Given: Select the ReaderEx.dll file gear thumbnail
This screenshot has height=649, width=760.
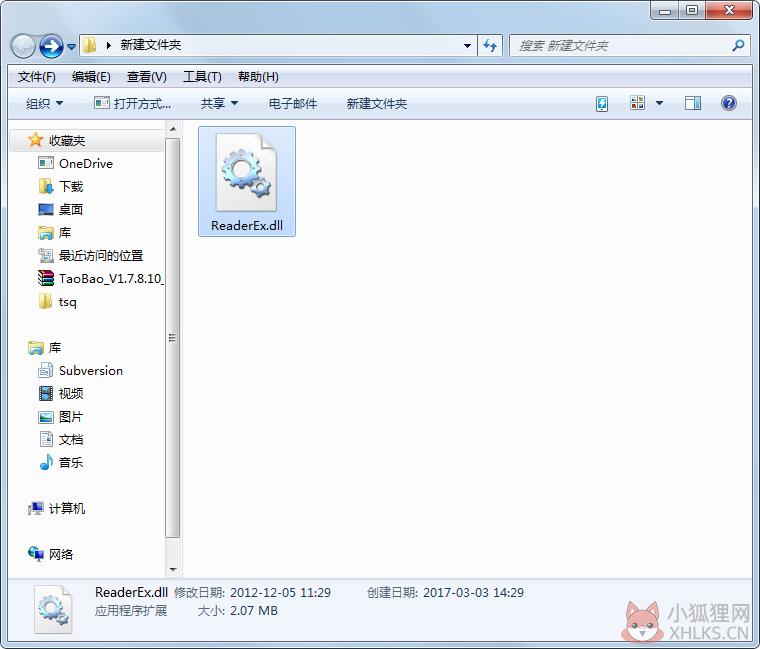Looking at the screenshot, I should coord(246,173).
